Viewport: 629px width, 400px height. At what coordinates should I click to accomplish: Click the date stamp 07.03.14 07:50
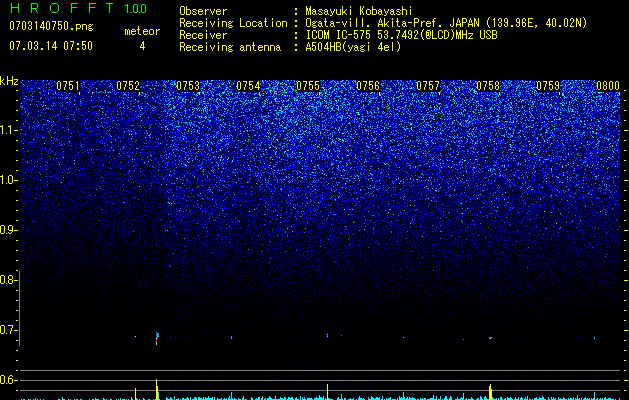[51, 46]
